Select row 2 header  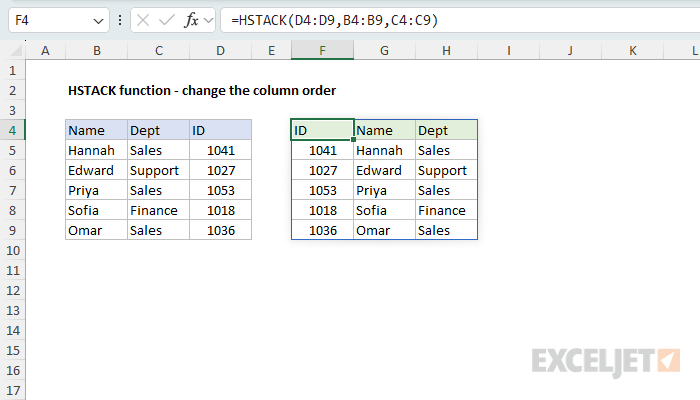tap(12, 91)
